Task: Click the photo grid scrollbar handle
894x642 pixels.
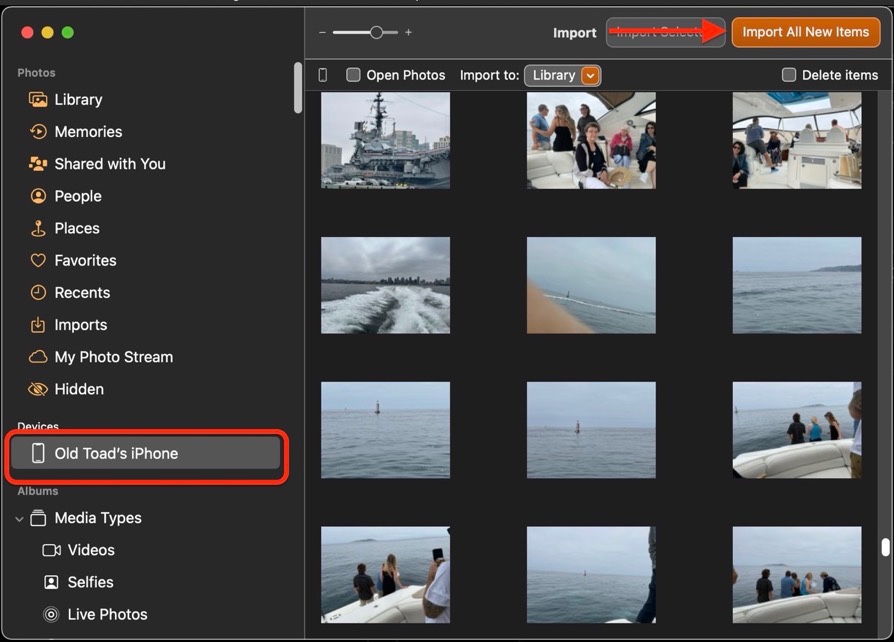Action: (885, 547)
